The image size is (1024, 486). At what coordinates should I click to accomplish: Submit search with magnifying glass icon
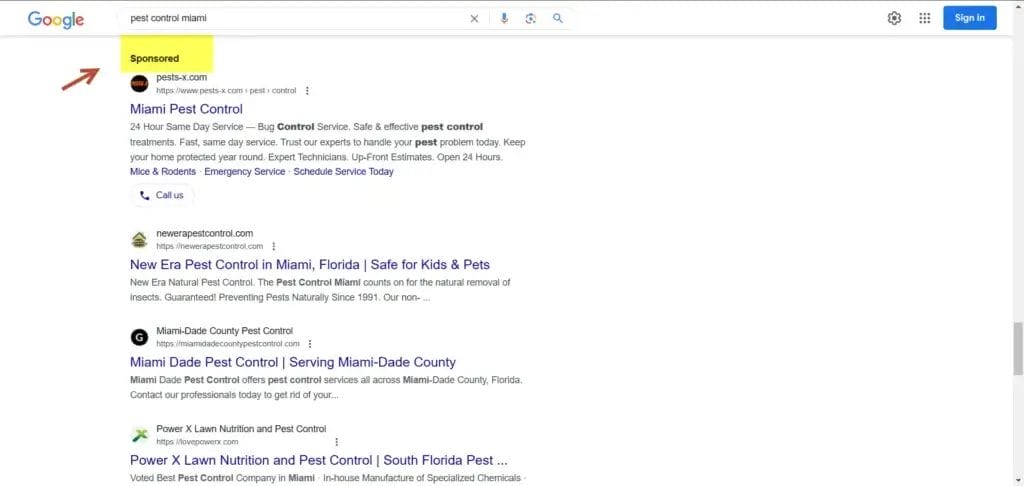click(x=558, y=18)
